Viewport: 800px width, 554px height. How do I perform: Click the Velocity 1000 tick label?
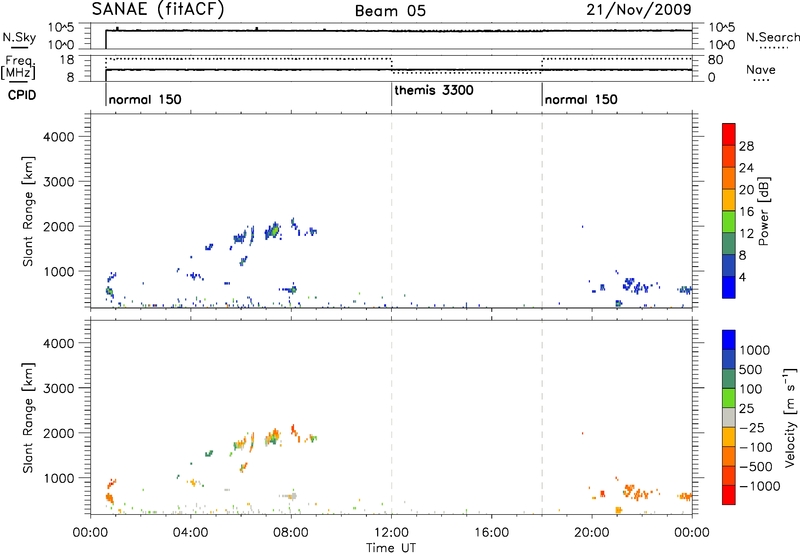(754, 350)
